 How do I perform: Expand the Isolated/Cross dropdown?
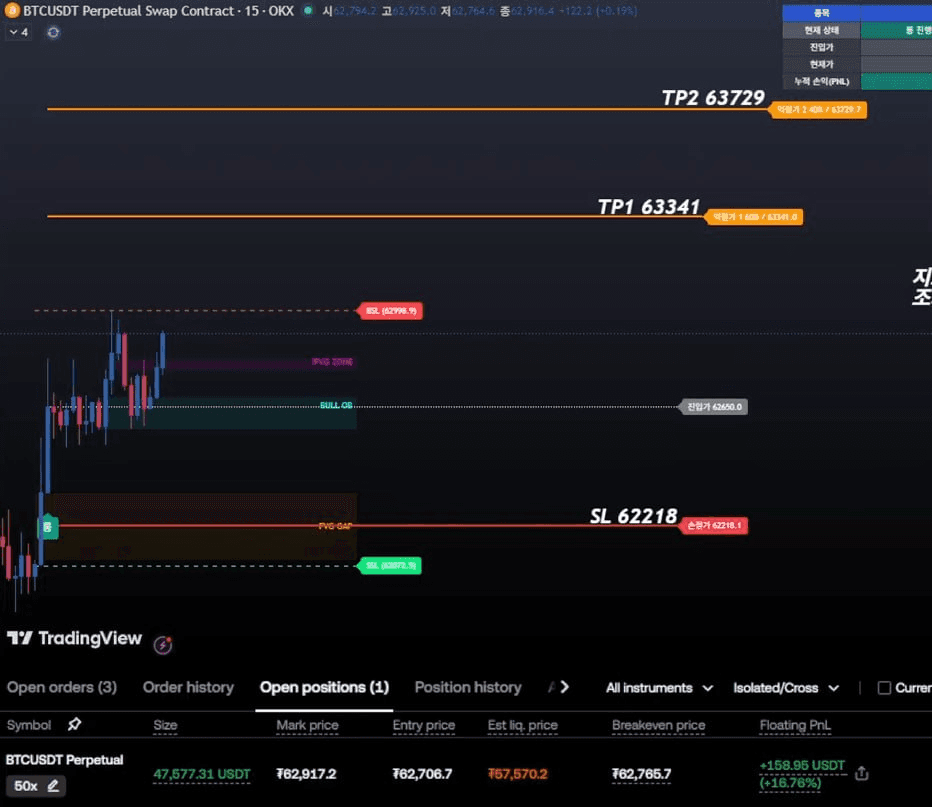(786, 688)
